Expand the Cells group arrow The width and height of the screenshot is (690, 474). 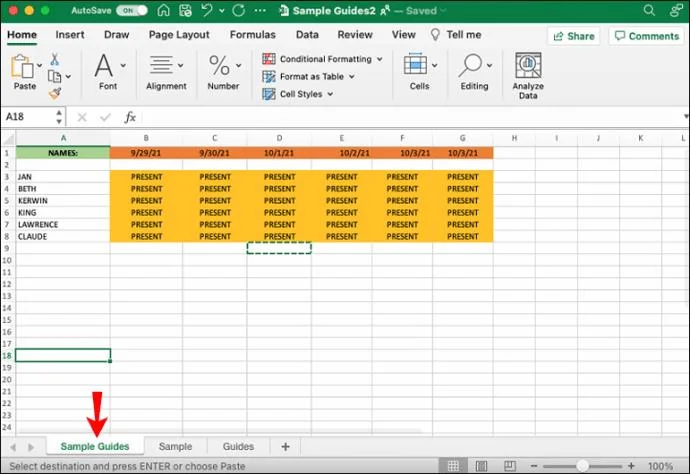point(434,66)
